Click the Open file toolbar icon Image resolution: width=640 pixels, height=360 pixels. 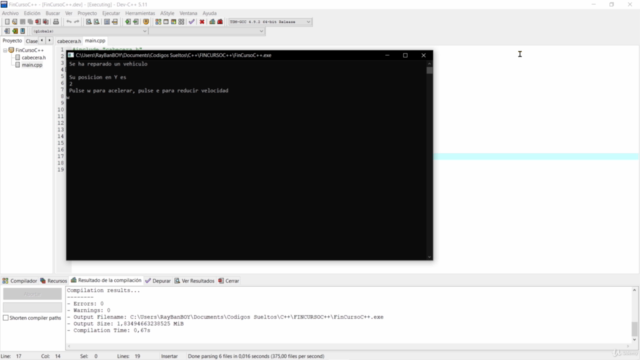point(15,22)
